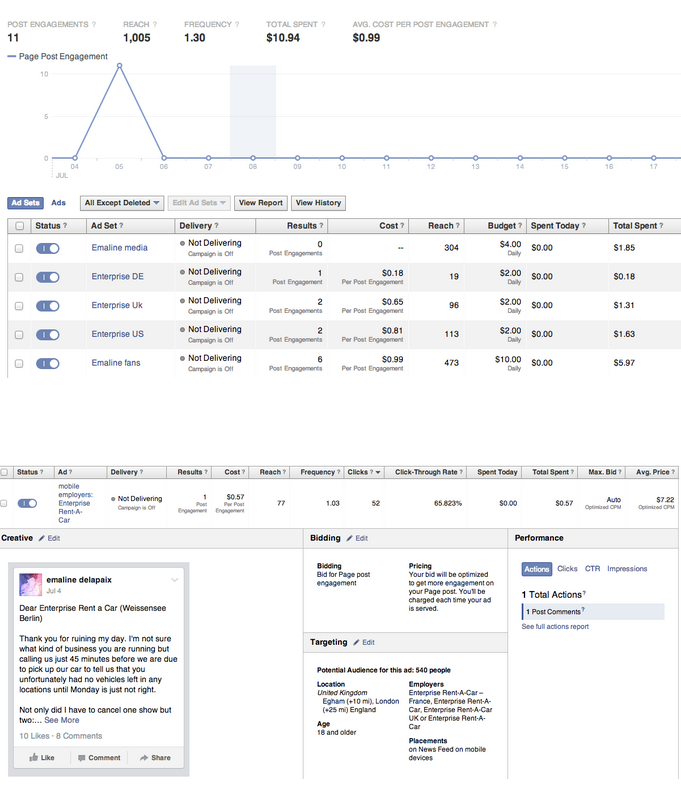Click the help icon next to Reach summary
The height and width of the screenshot is (785, 681).
155,24
